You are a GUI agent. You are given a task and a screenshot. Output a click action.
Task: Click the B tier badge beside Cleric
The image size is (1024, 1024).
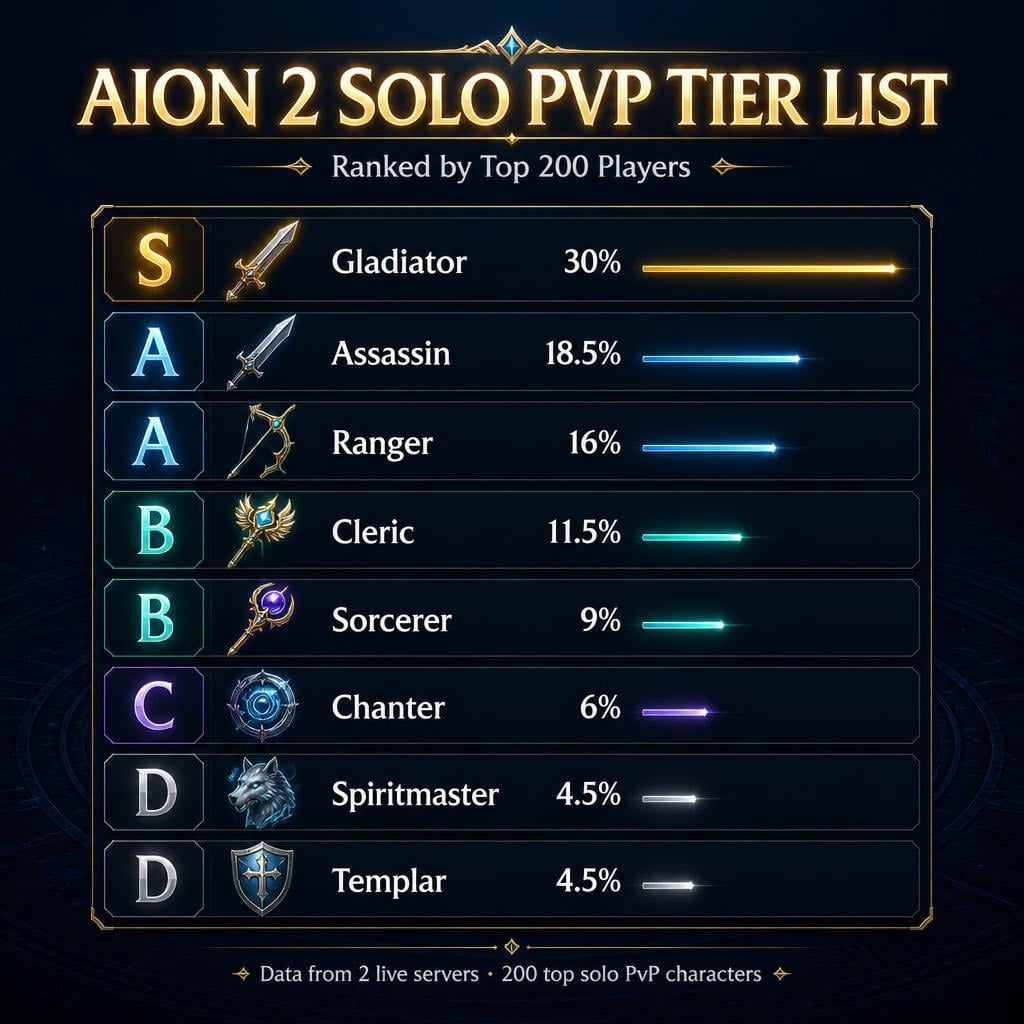[x=154, y=530]
